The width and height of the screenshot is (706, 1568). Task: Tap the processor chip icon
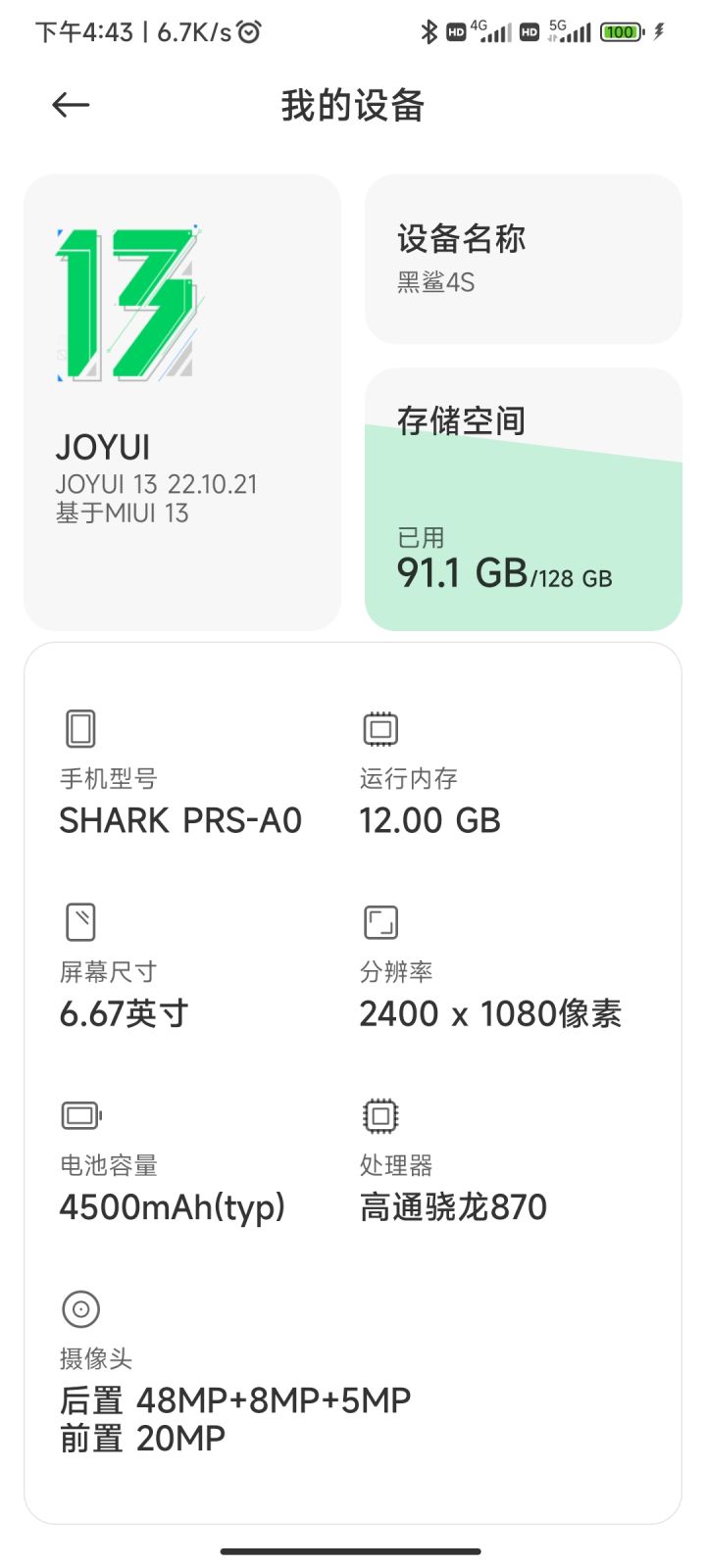[x=380, y=1115]
